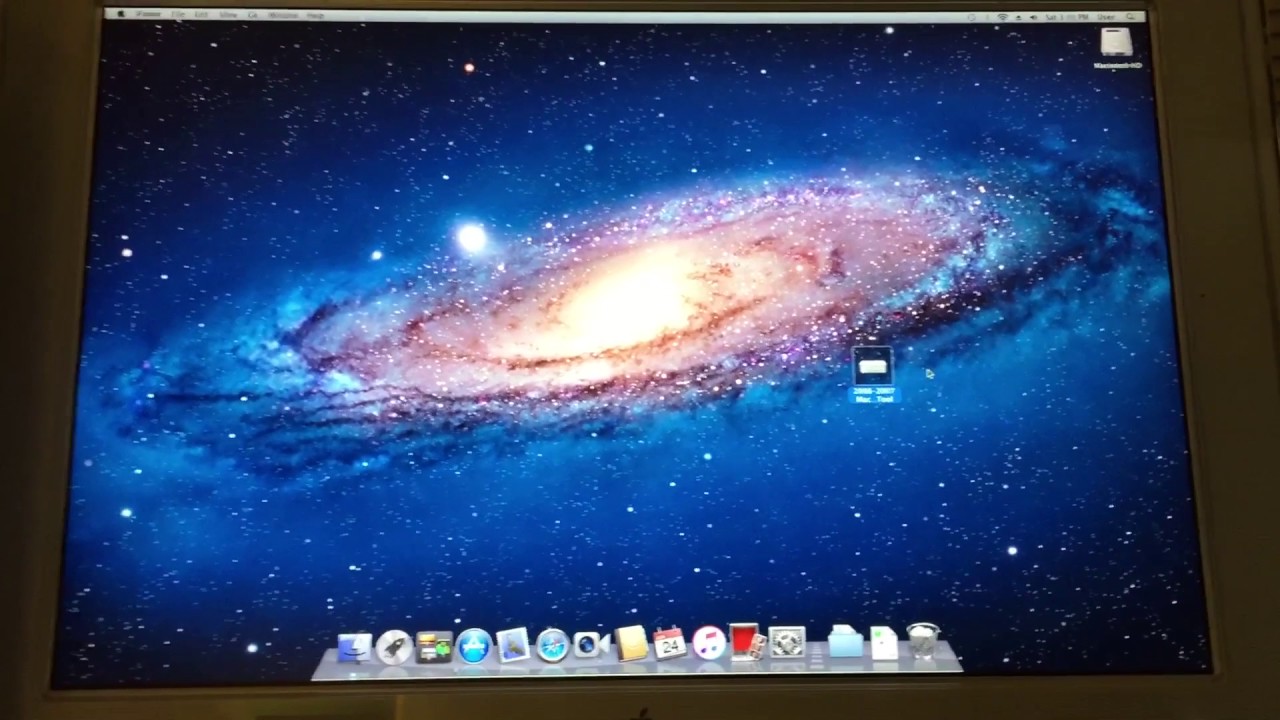Open the blue folder stack in Dock
Screen dimensions: 1280x720
(845, 641)
